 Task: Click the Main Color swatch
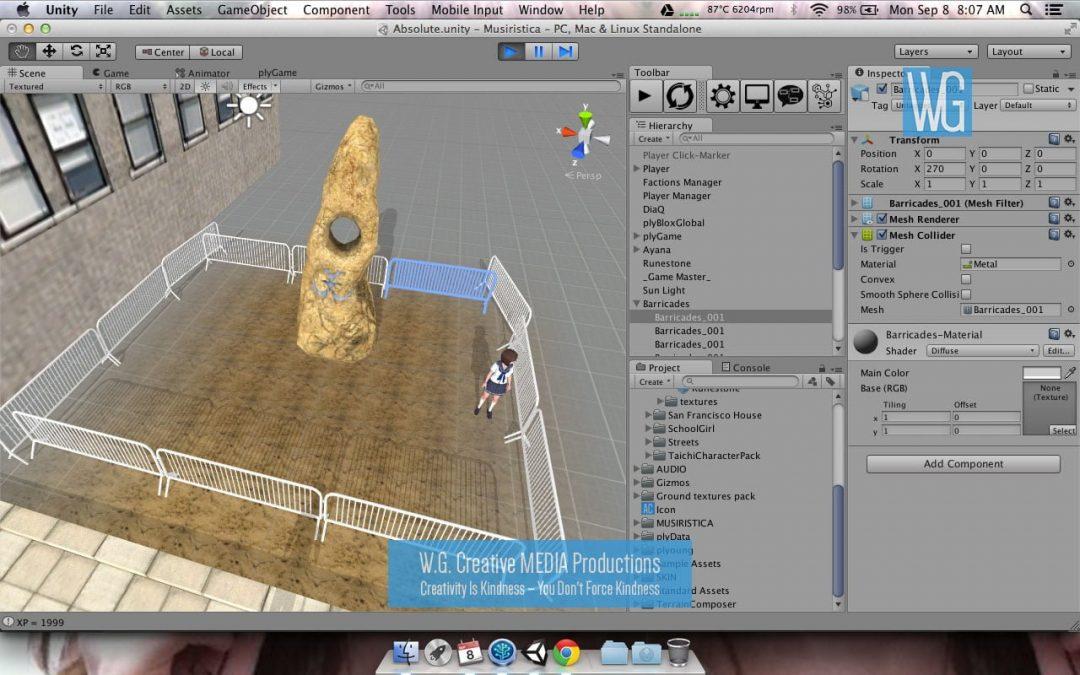pyautogui.click(x=1041, y=373)
